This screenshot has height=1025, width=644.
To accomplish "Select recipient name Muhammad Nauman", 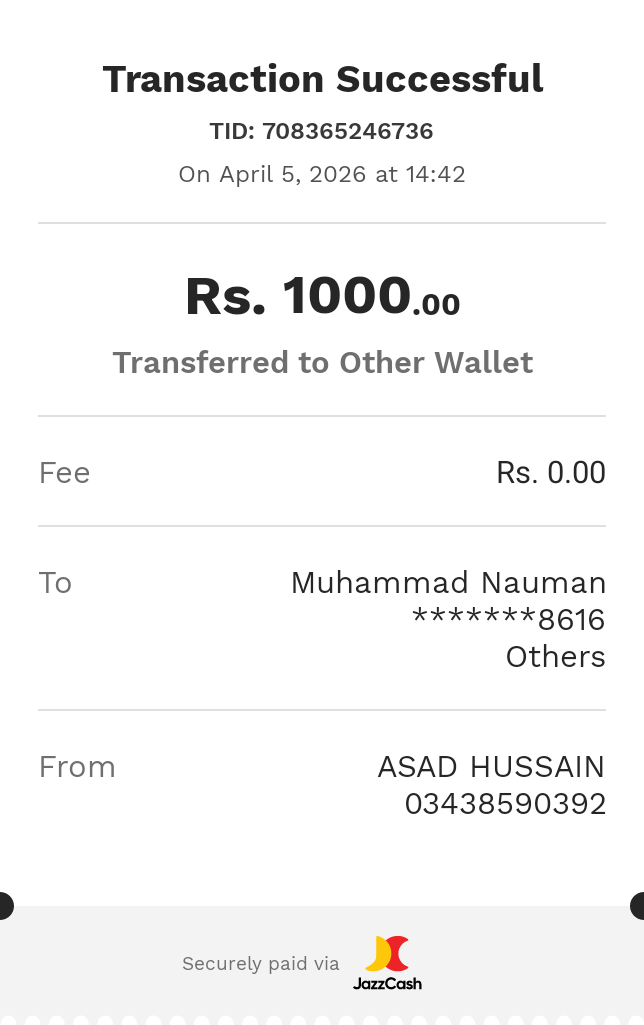I will coord(448,582).
